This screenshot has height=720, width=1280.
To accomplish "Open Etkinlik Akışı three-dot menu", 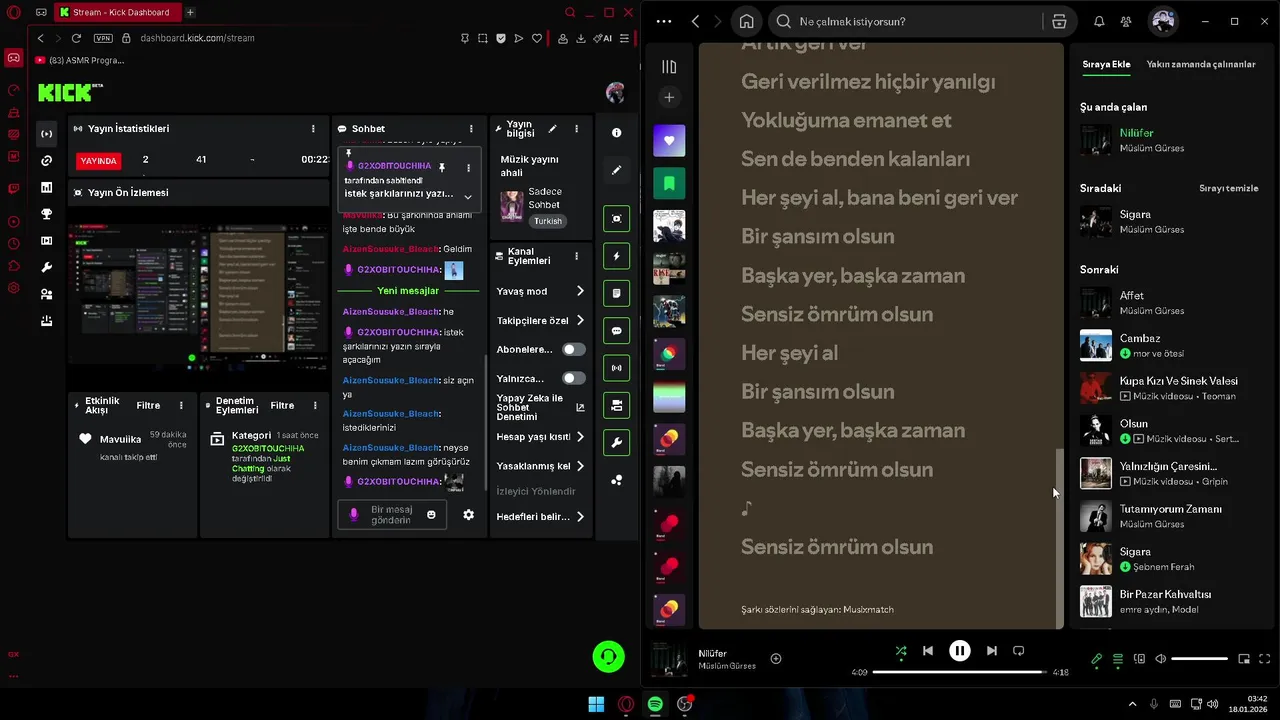I will [181, 405].
